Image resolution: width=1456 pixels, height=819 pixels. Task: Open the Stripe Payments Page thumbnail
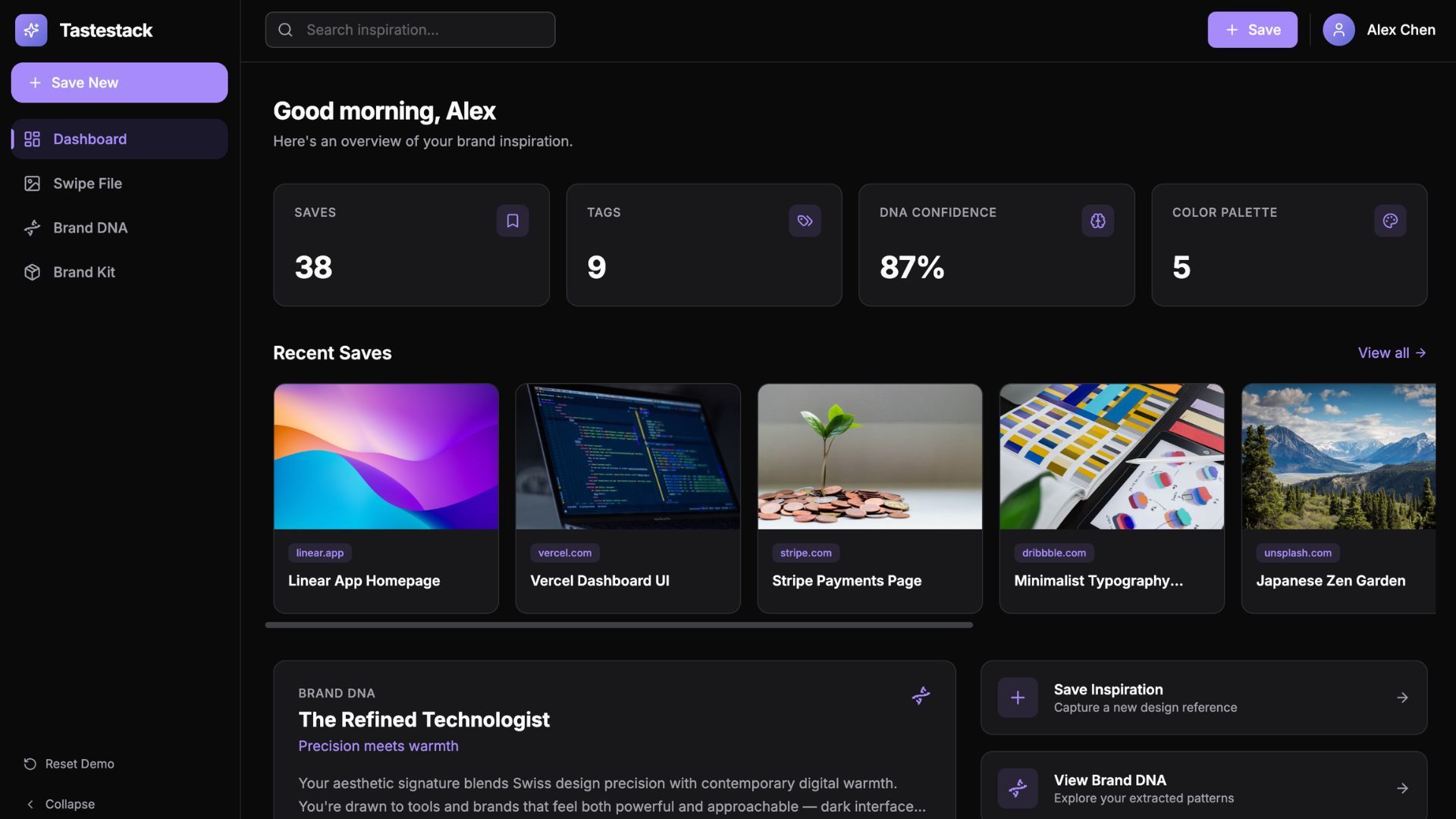869,457
